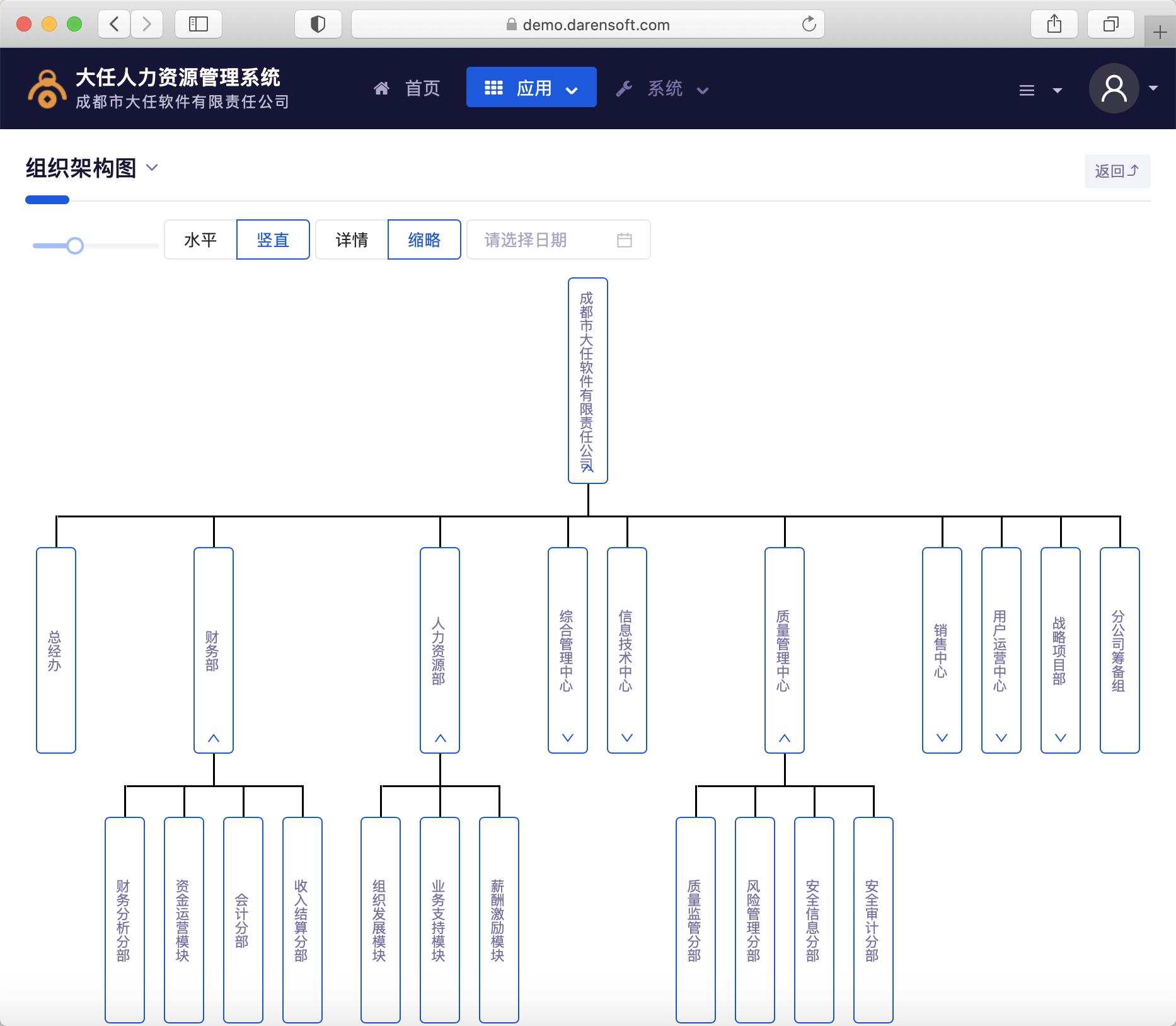
Task: Switch chart layout to 水平
Action: click(200, 239)
